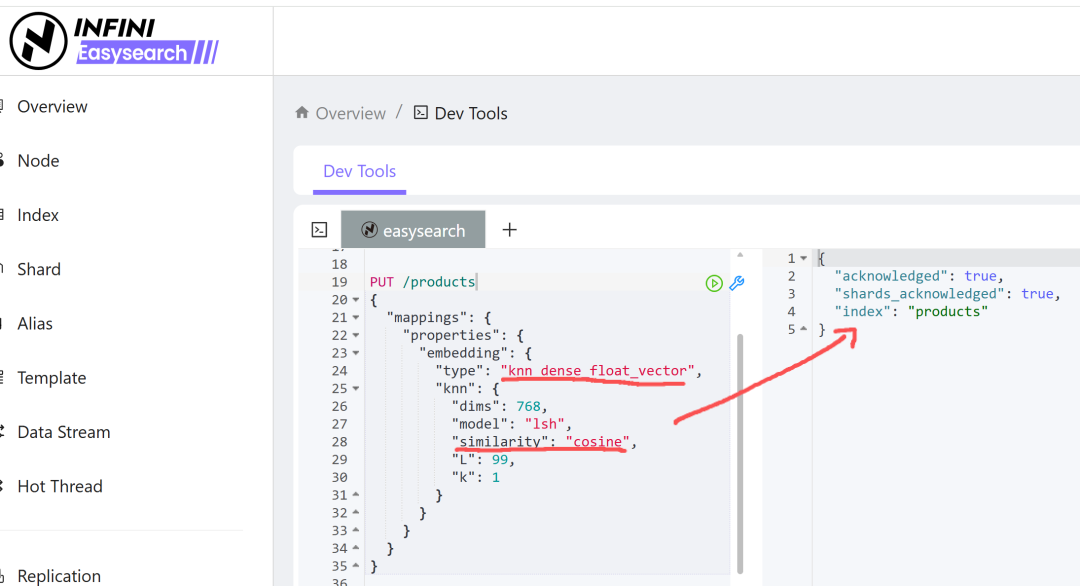The height and width of the screenshot is (586, 1080).
Task: Click the response fold marker on line 5
Action: [803, 329]
